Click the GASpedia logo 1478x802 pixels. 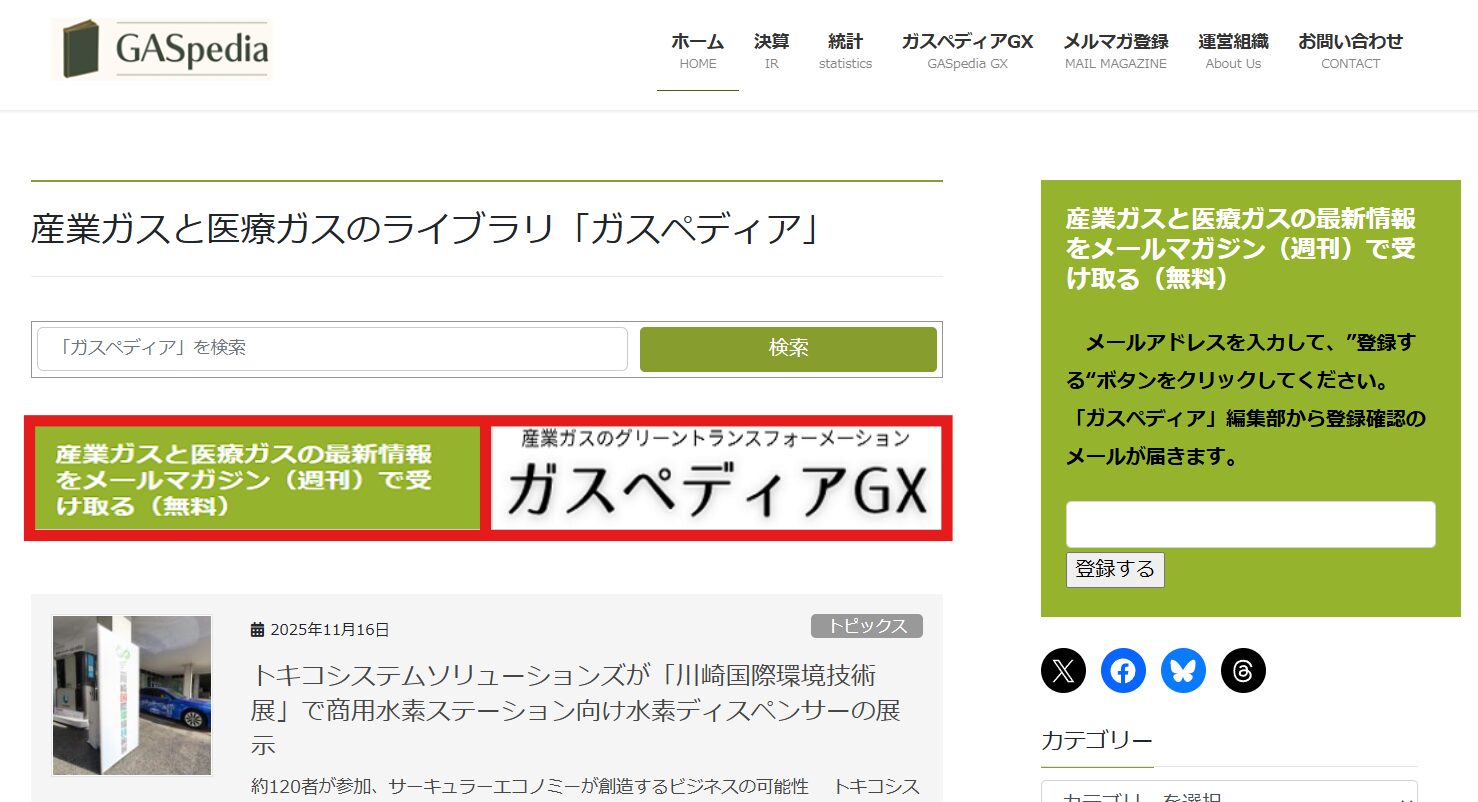[x=162, y=49]
